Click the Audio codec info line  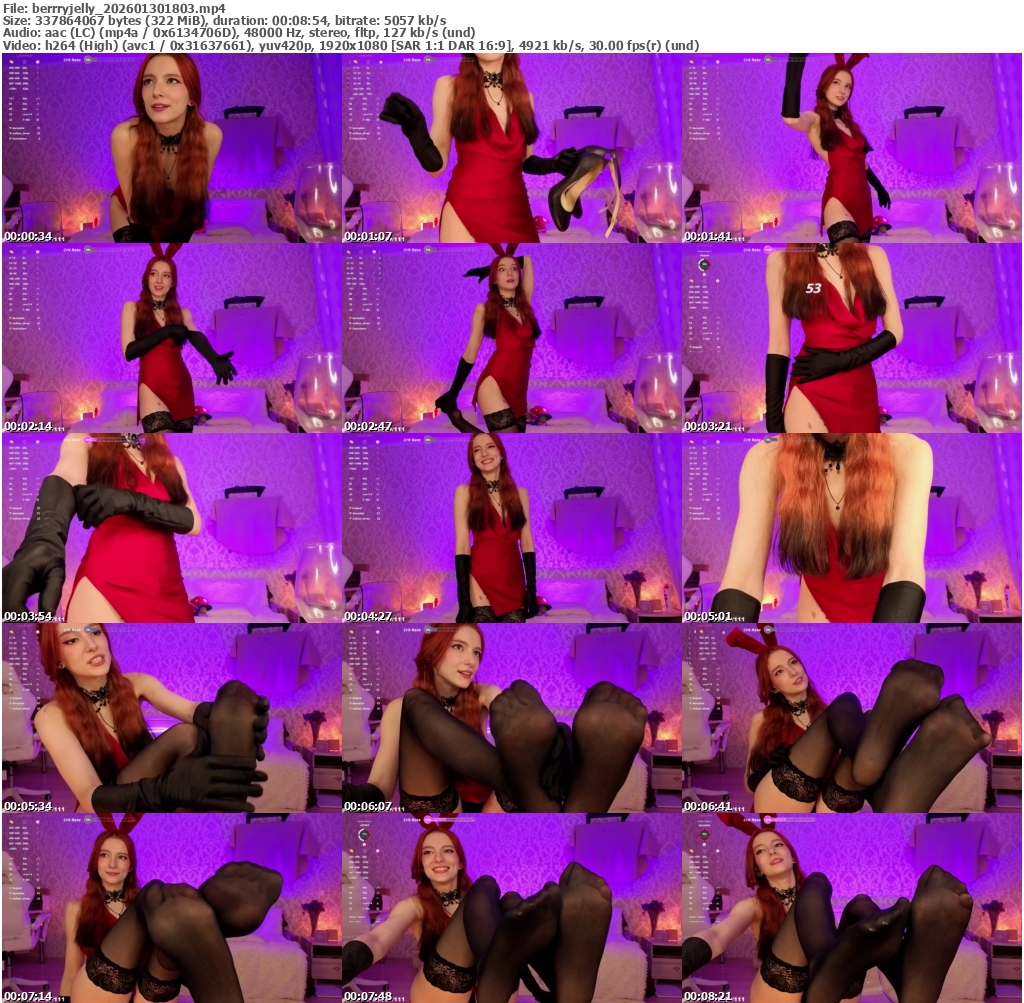(238, 32)
